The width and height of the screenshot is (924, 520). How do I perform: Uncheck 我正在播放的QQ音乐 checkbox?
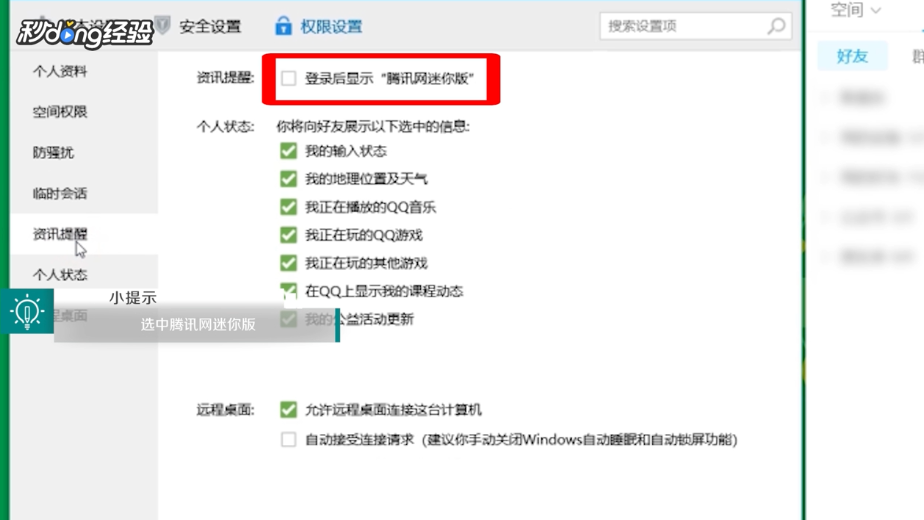pyautogui.click(x=288, y=207)
